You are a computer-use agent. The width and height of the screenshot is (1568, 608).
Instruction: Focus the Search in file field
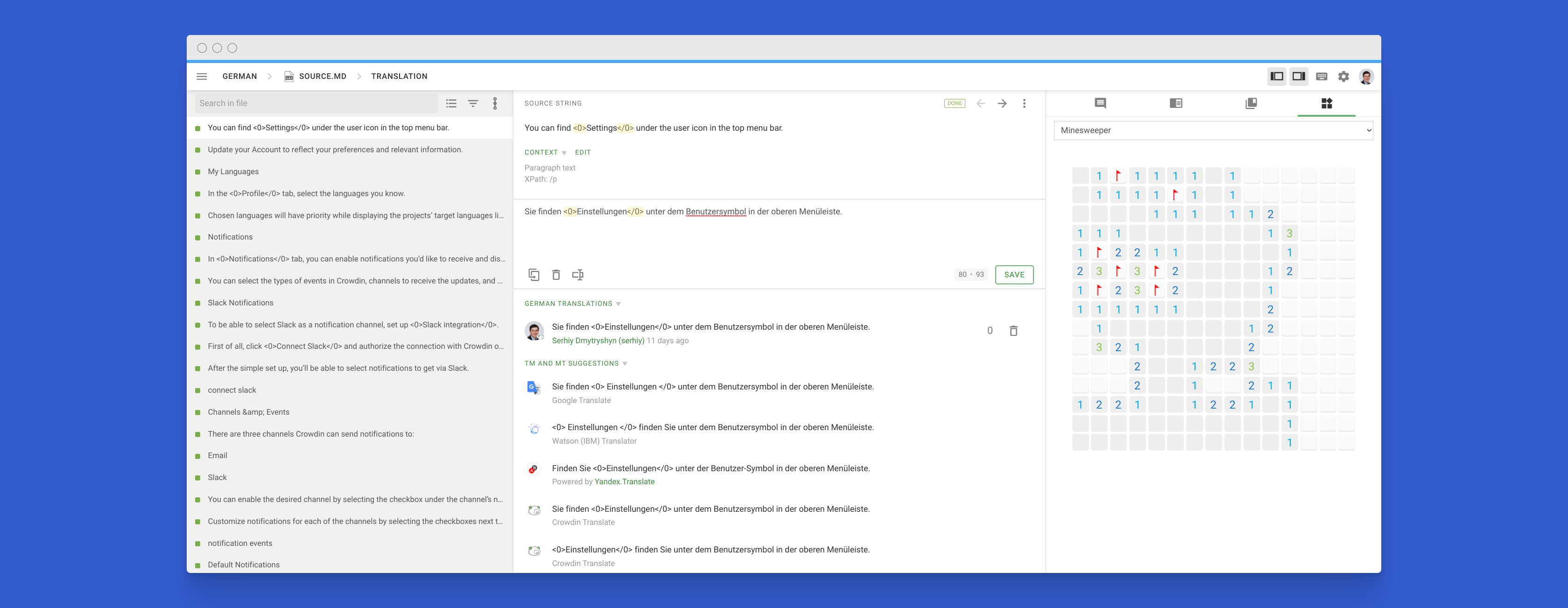316,104
